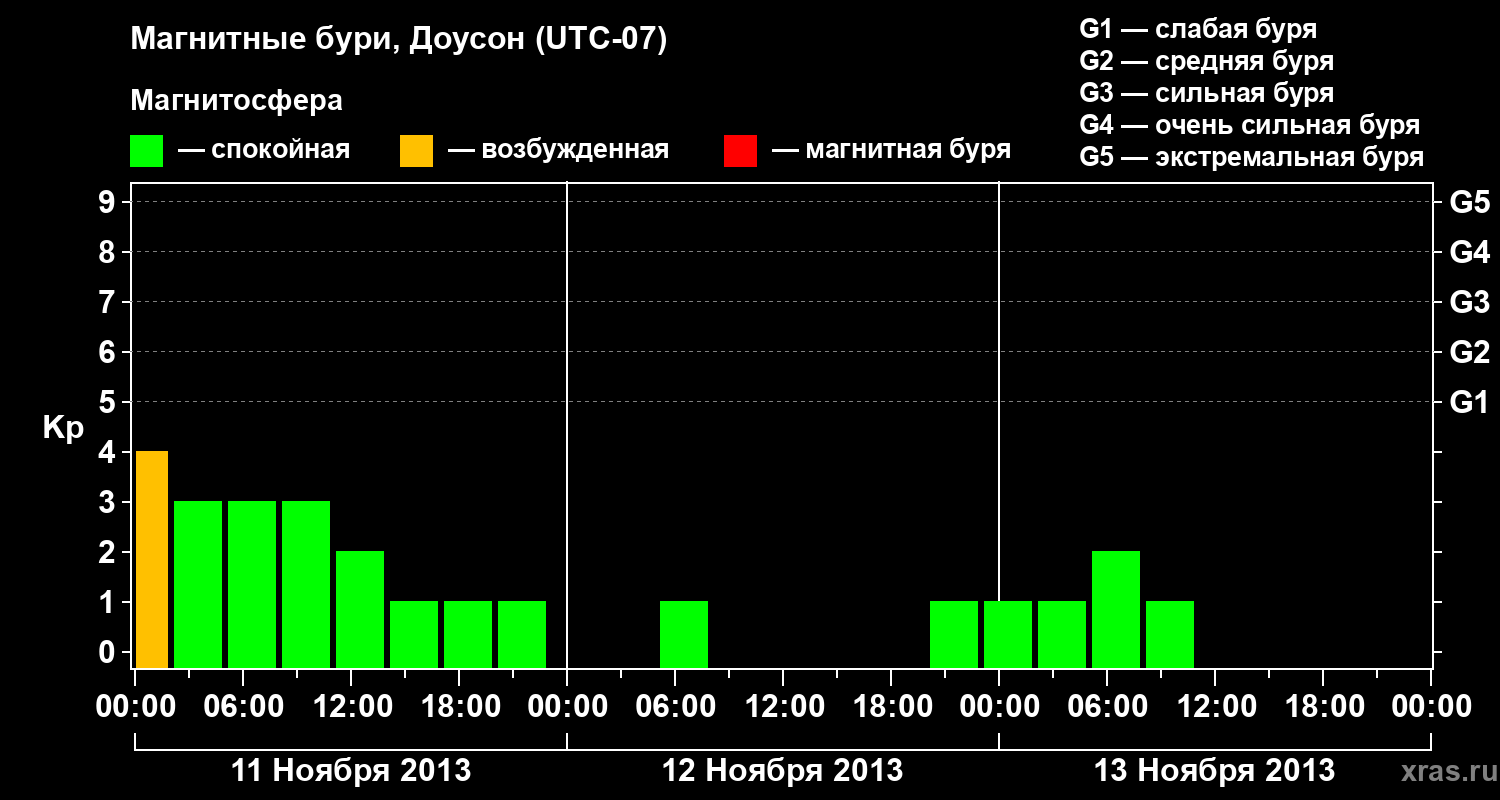Click the red 'магнитная буря' legend swatch
The image size is (1500, 800).
[740, 151]
